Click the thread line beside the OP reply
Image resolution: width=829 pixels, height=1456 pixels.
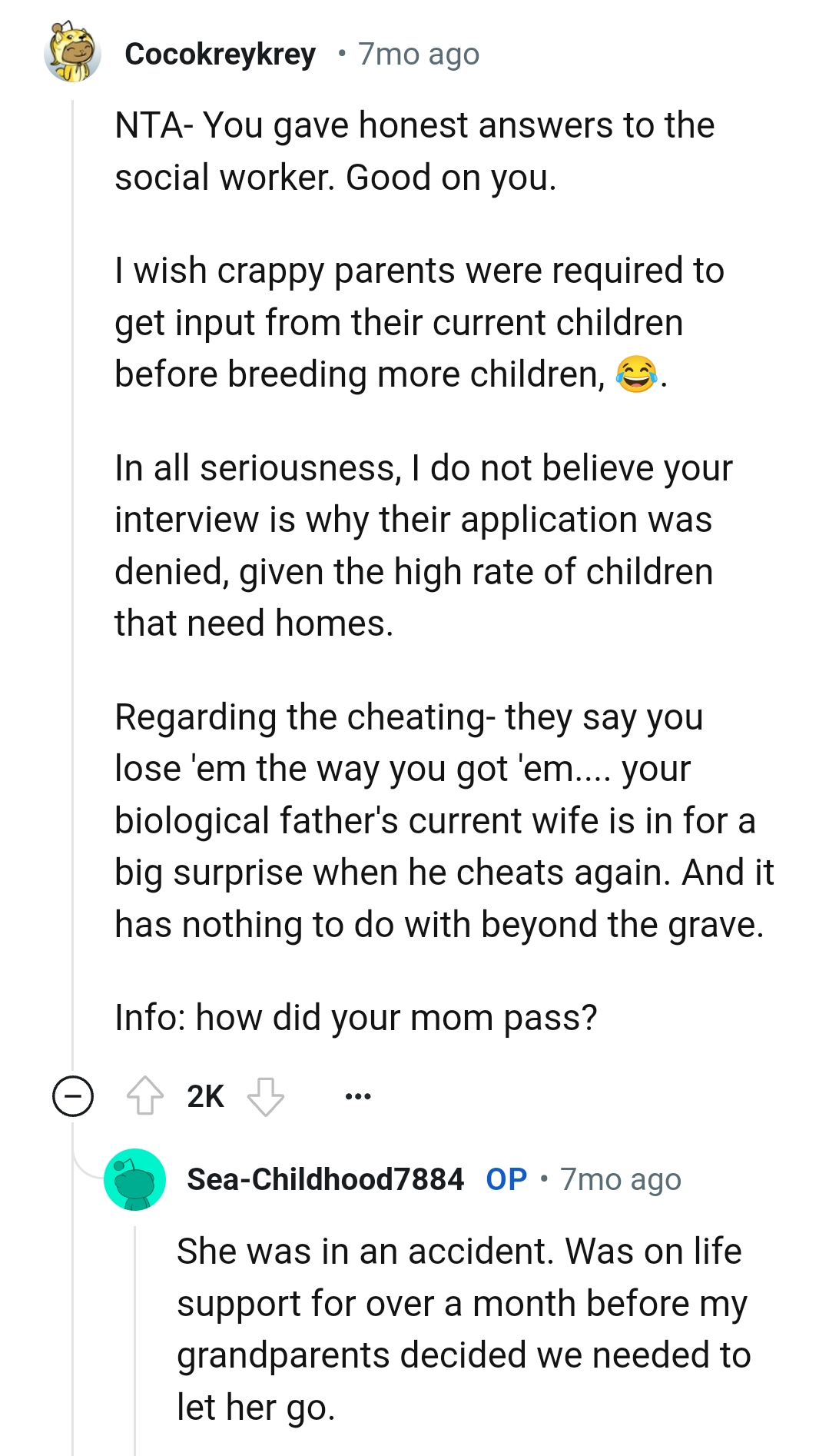click(x=135, y=1338)
